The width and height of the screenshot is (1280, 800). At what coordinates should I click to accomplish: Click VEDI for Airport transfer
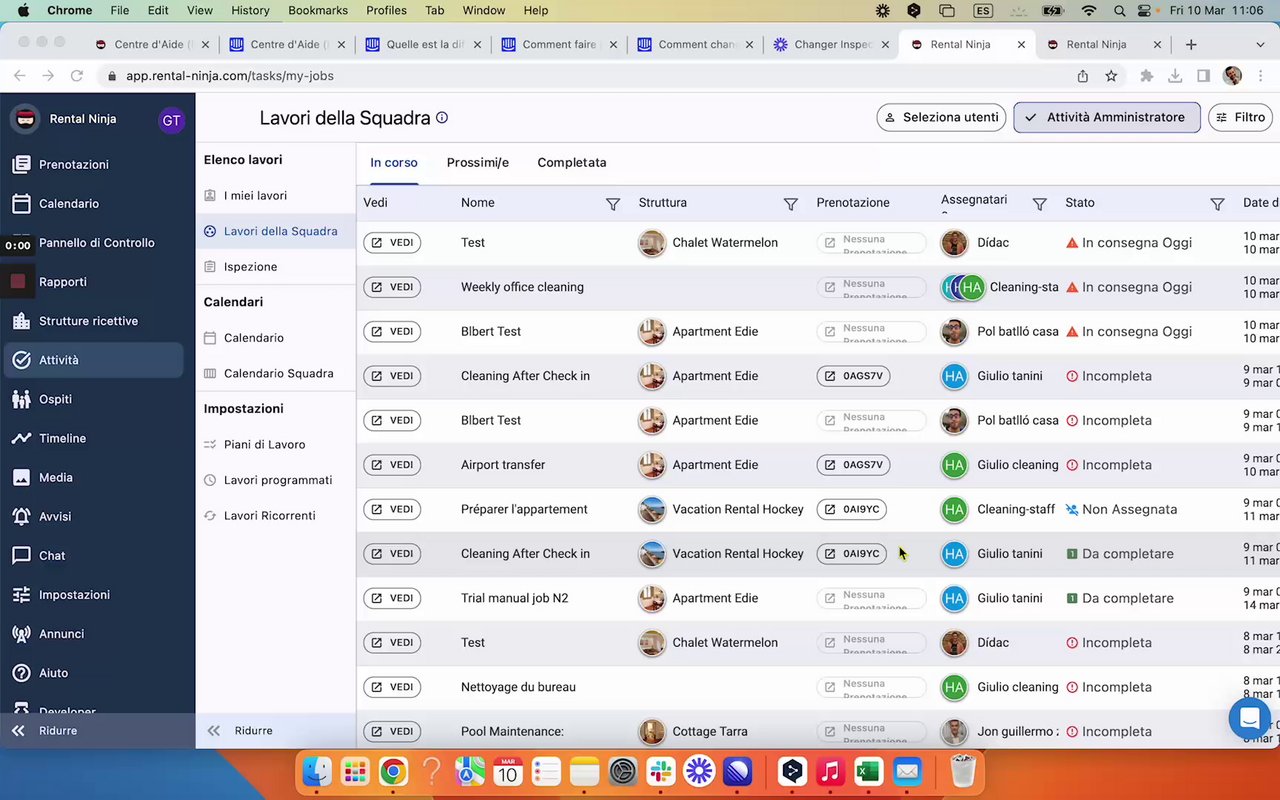pyautogui.click(x=392, y=465)
